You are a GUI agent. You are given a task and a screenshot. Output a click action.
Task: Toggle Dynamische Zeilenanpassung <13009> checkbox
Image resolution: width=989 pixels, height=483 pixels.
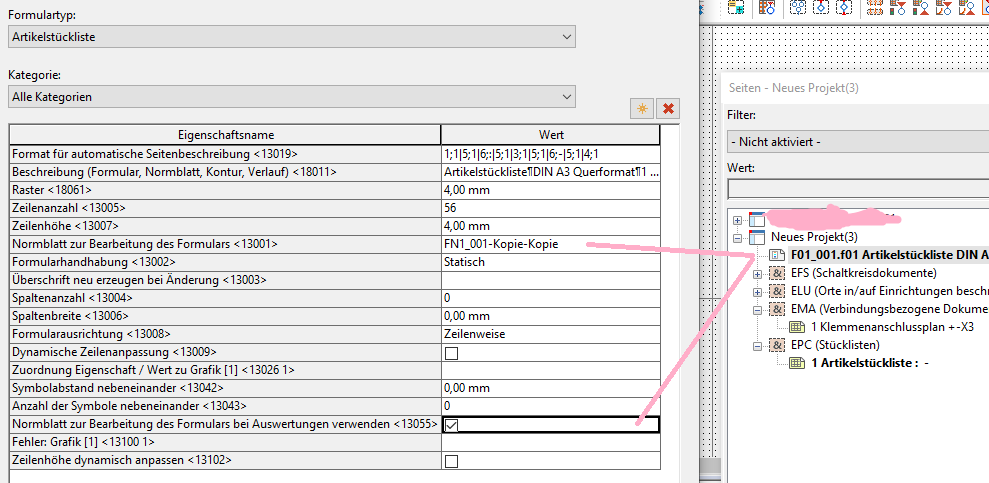click(x=452, y=352)
